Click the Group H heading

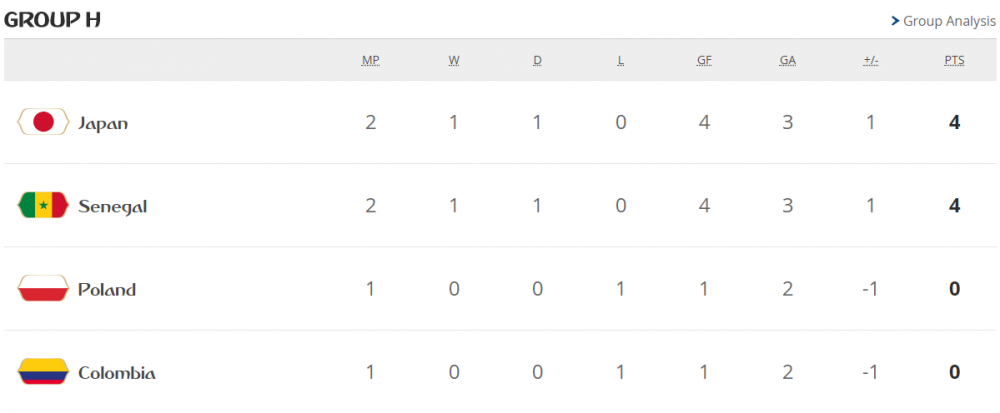[x=52, y=20]
